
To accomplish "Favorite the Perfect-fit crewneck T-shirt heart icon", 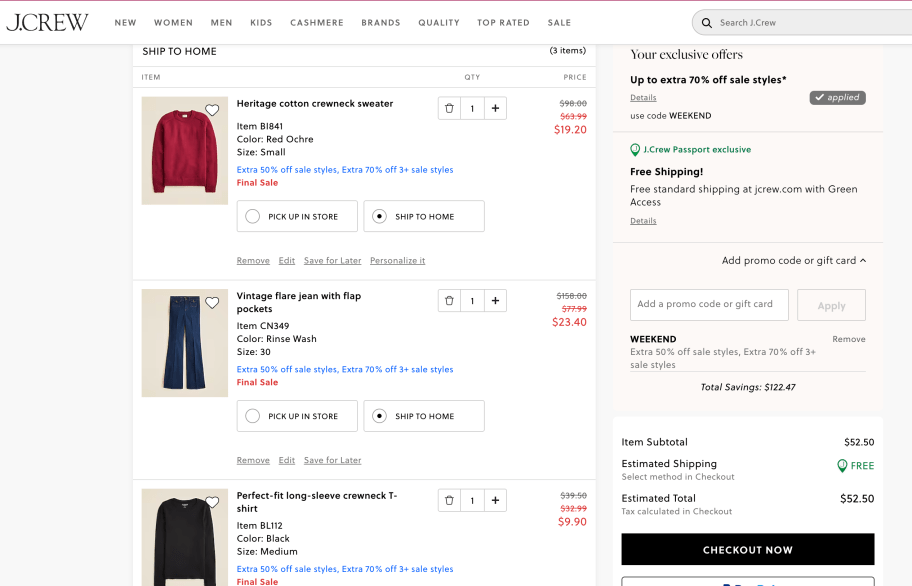I will pyautogui.click(x=212, y=502).
